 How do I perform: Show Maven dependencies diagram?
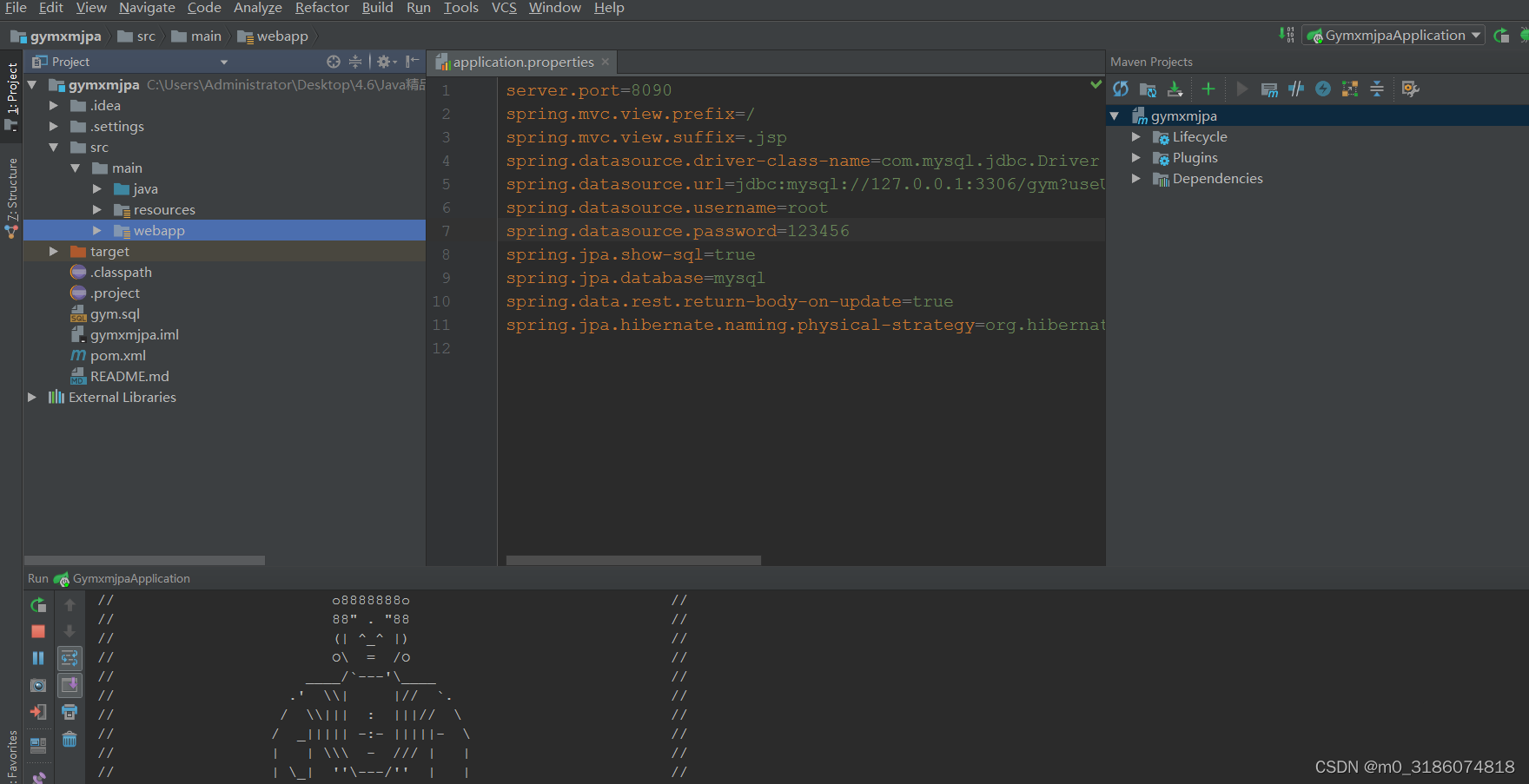pos(1350,89)
